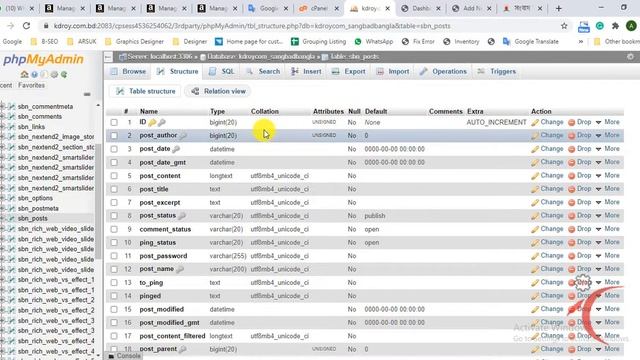The height and width of the screenshot is (360, 640).
Task: Select sbn_posts table in sidebar
Action: point(33,218)
